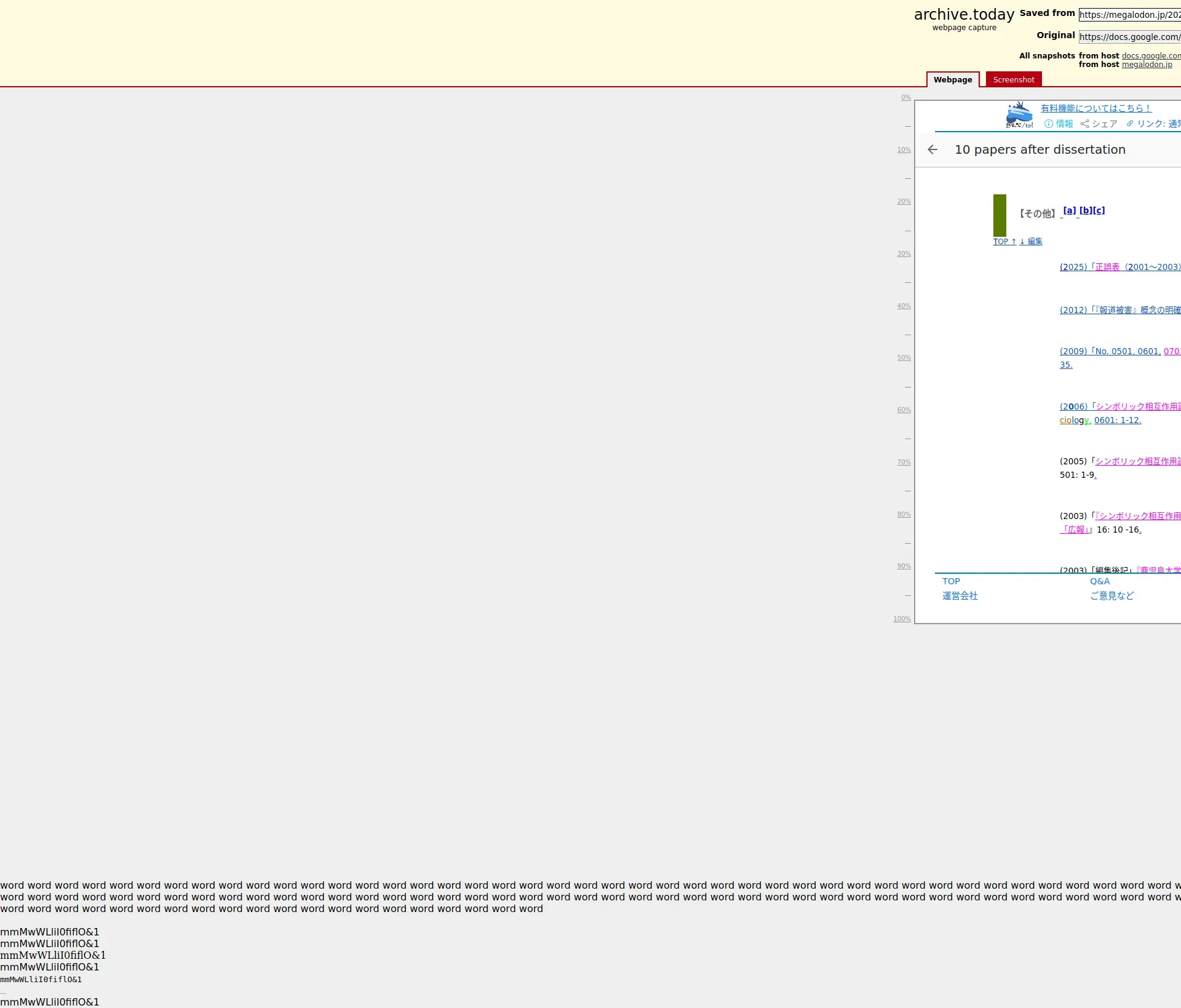Click the Original URL field
This screenshot has width=1181, height=1008.
click(1129, 37)
